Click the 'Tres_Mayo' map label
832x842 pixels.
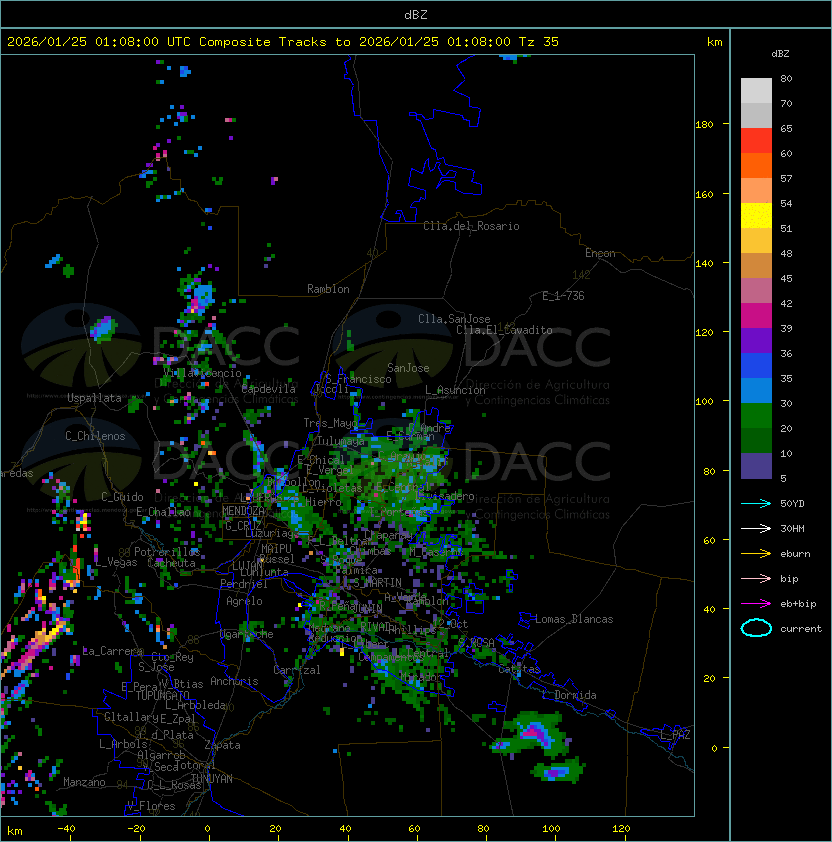point(330,423)
